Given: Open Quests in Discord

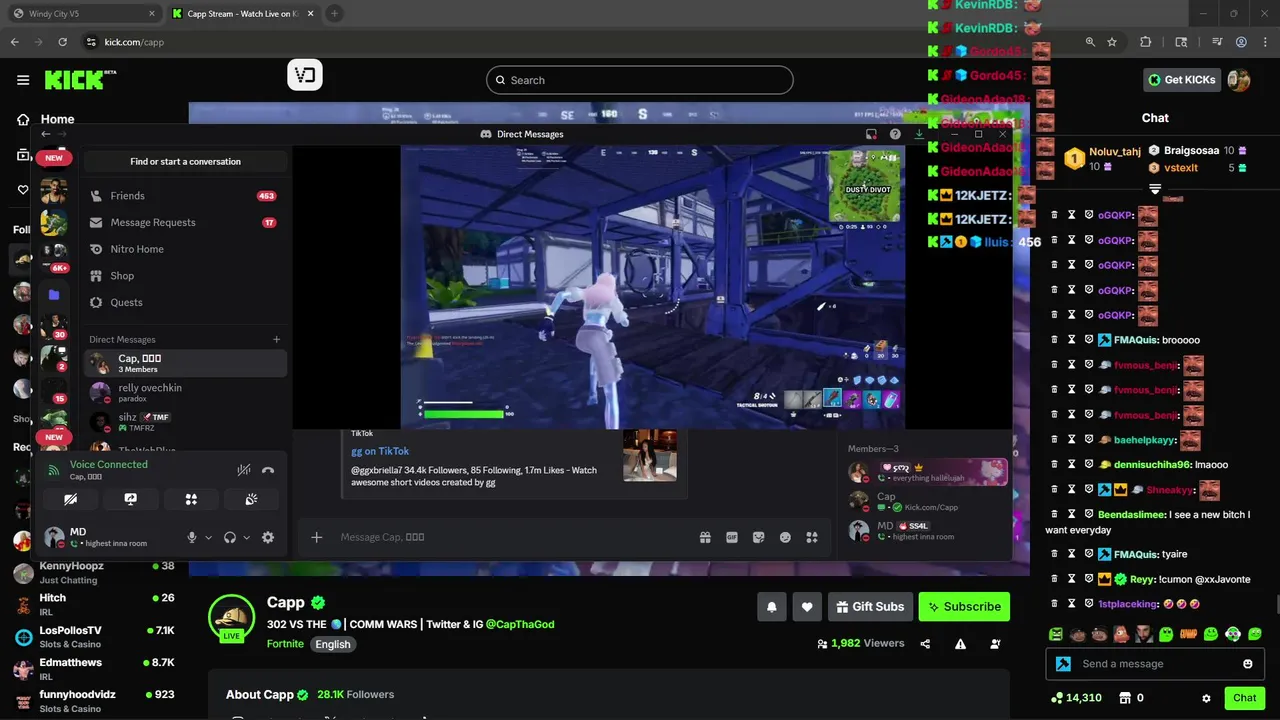Looking at the screenshot, I should [185, 302].
